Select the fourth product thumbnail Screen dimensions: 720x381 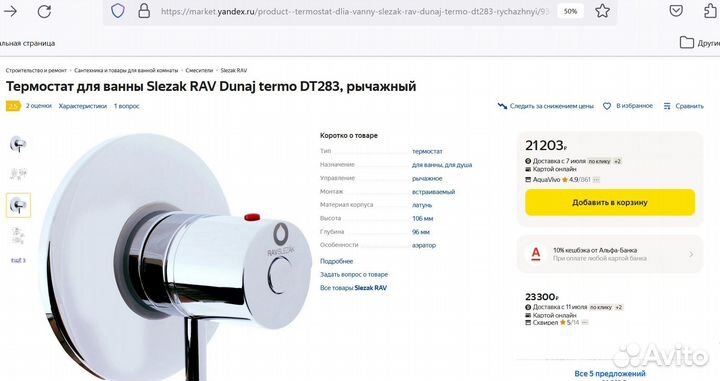click(x=18, y=235)
